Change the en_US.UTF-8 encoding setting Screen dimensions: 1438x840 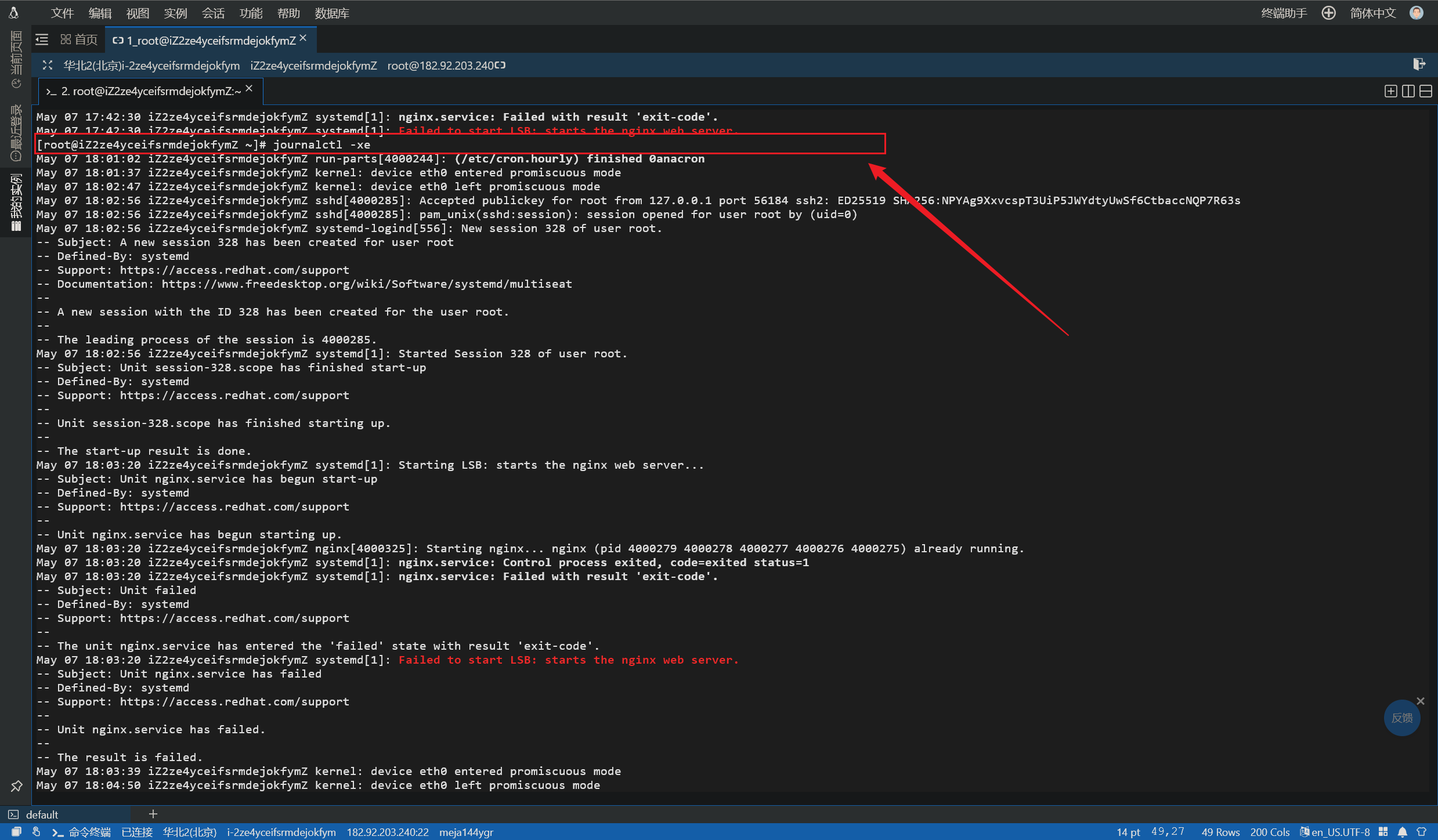(1335, 832)
